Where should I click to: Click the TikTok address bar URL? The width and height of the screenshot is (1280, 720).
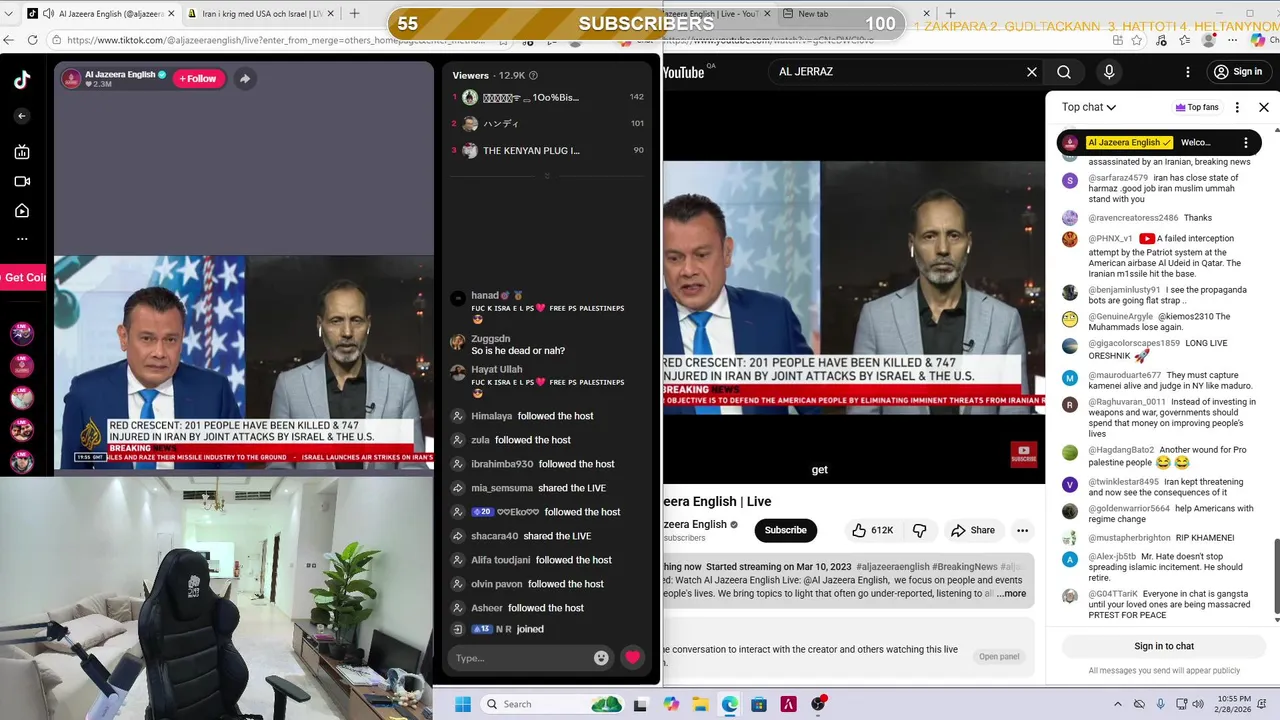click(x=270, y=40)
